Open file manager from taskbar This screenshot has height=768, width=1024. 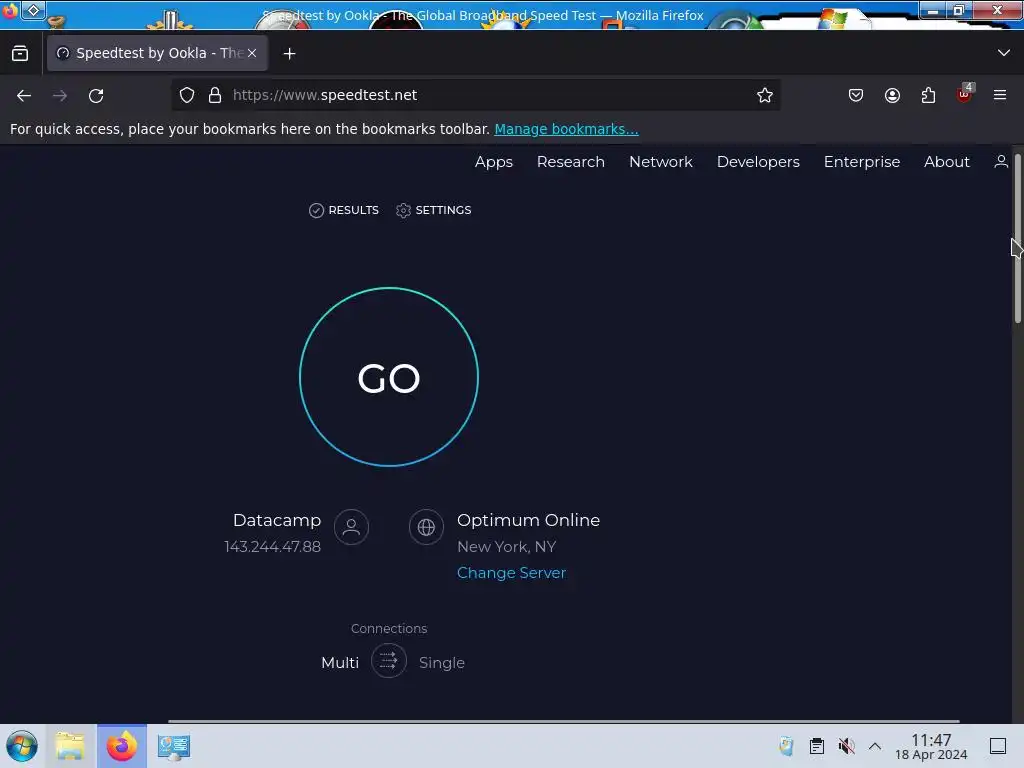(70, 746)
